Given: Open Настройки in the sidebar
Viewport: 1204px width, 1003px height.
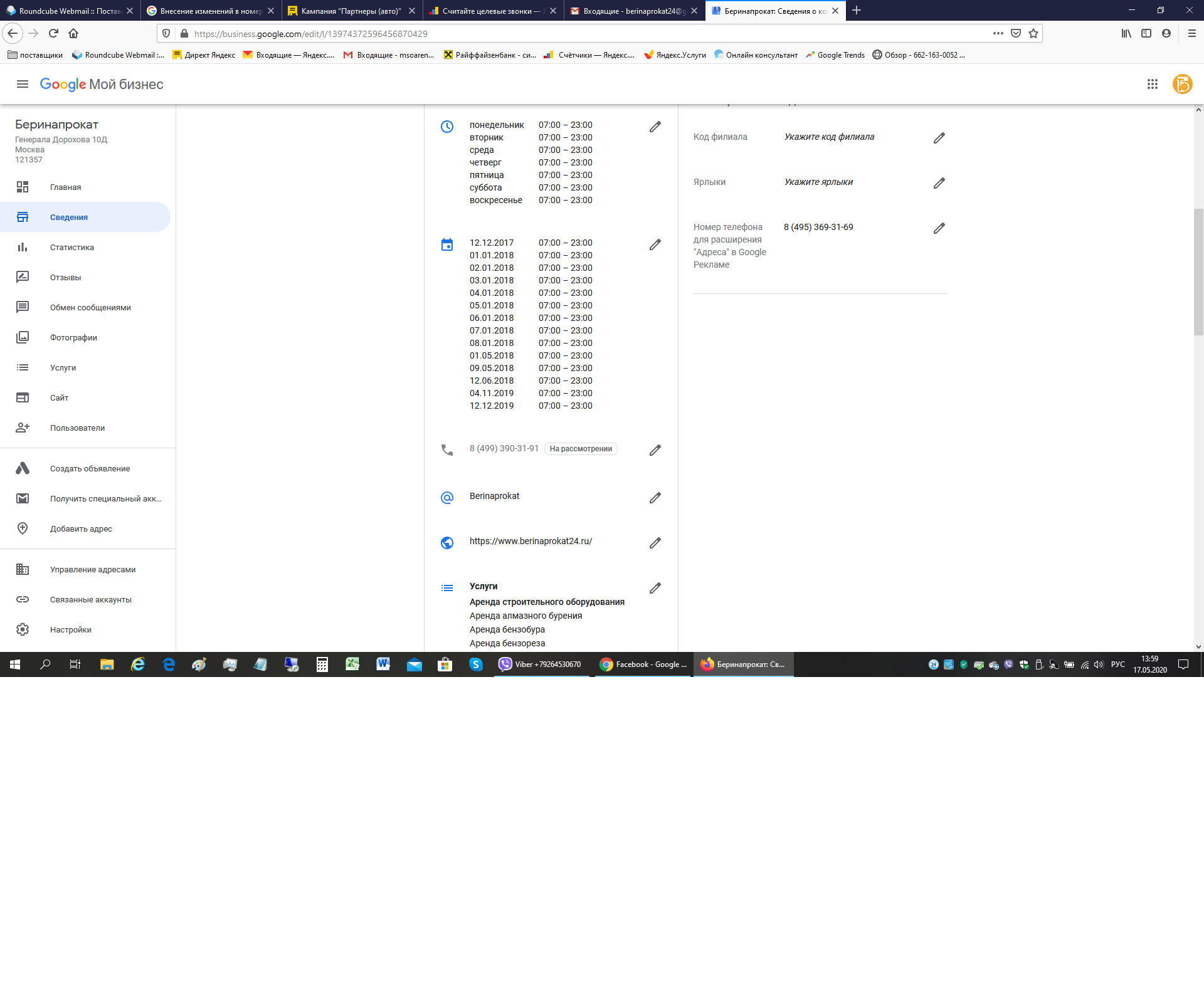Looking at the screenshot, I should coord(85,629).
